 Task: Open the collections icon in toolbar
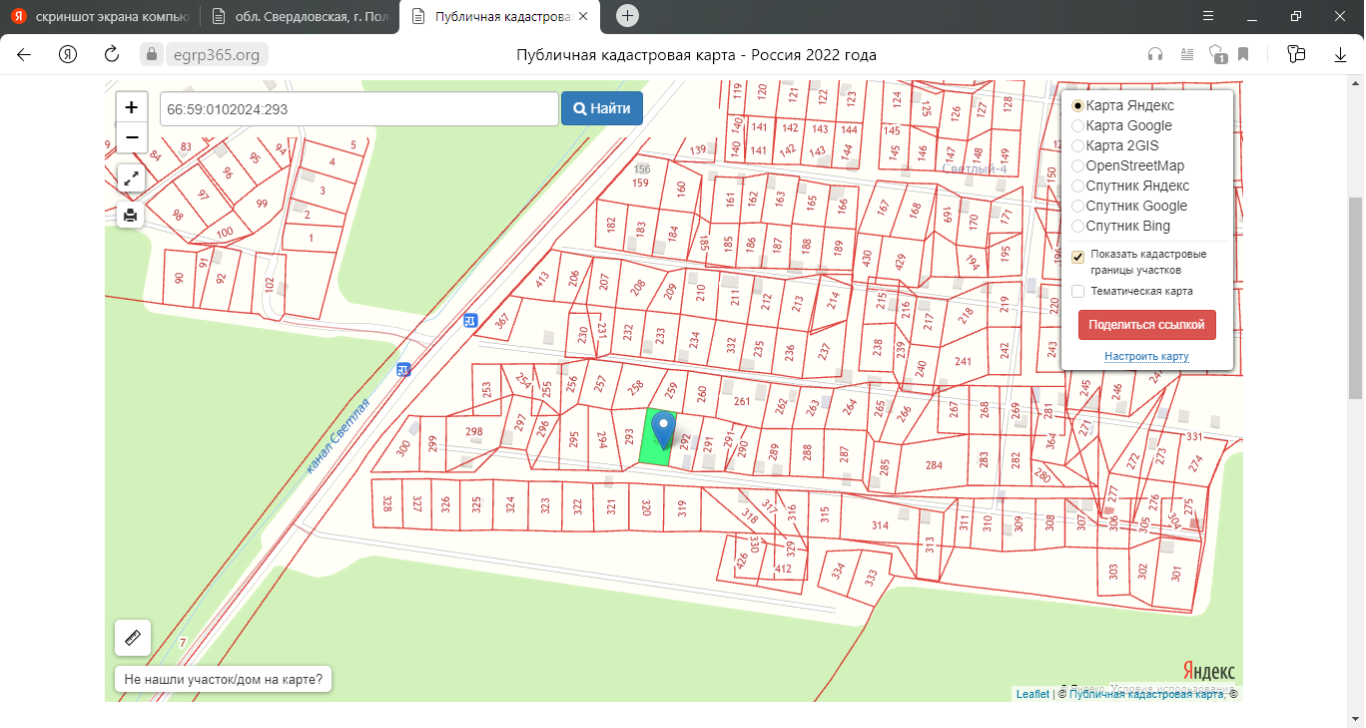point(1297,55)
